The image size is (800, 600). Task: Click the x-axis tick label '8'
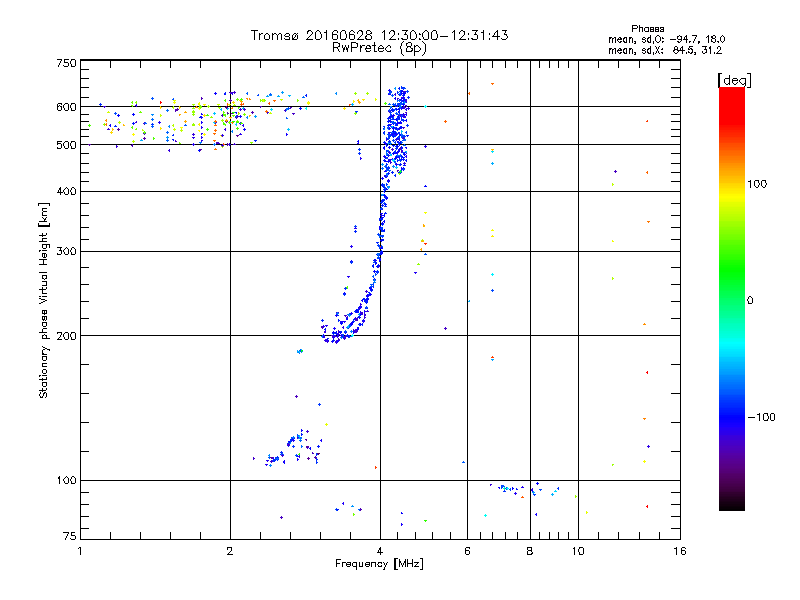tap(530, 551)
